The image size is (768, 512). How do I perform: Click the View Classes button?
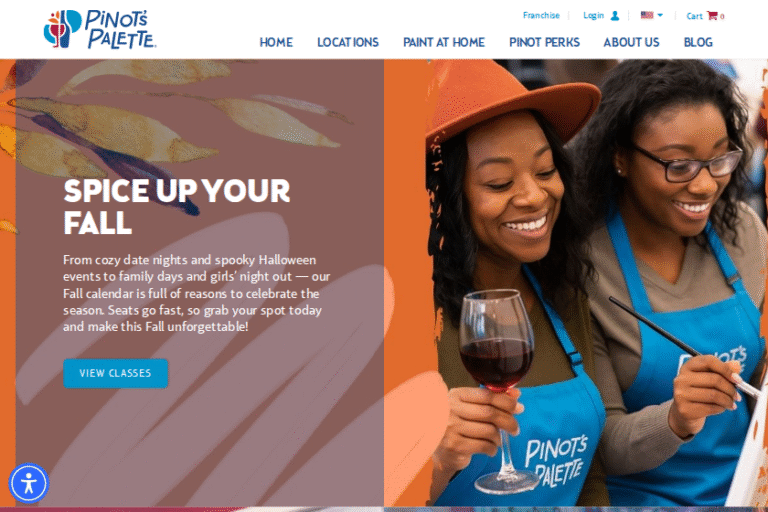coord(116,373)
